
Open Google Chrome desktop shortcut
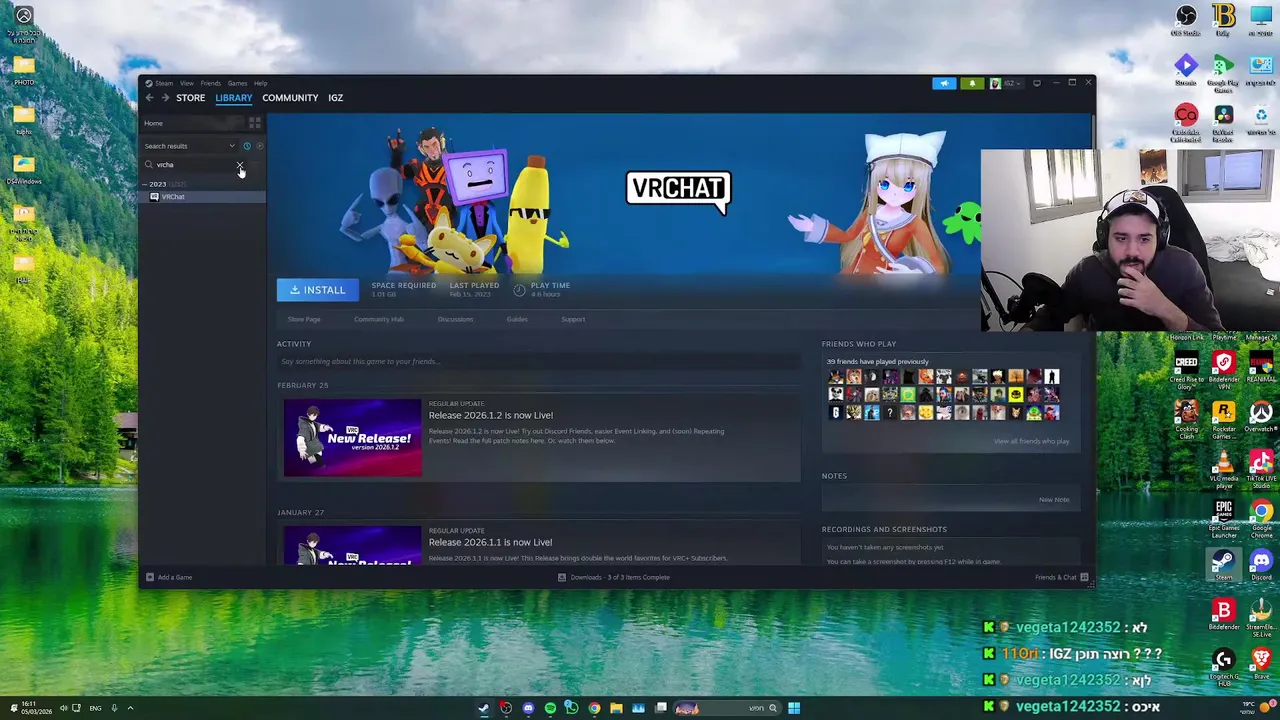point(1261,517)
